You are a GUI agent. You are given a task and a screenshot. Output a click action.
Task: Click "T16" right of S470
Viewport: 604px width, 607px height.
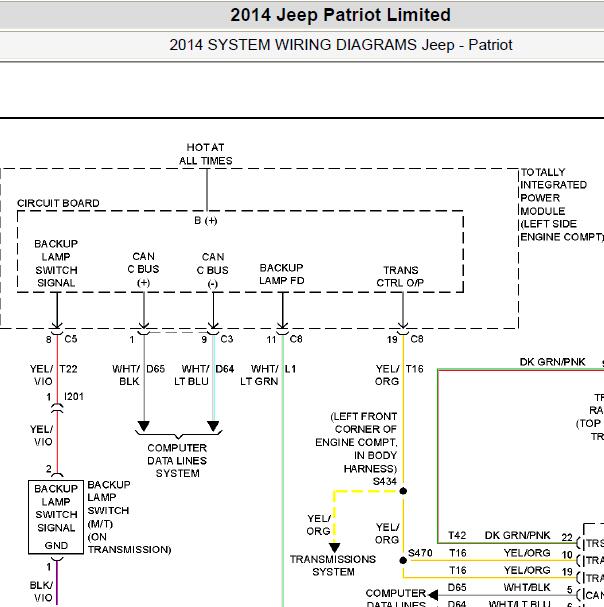click(x=458, y=553)
